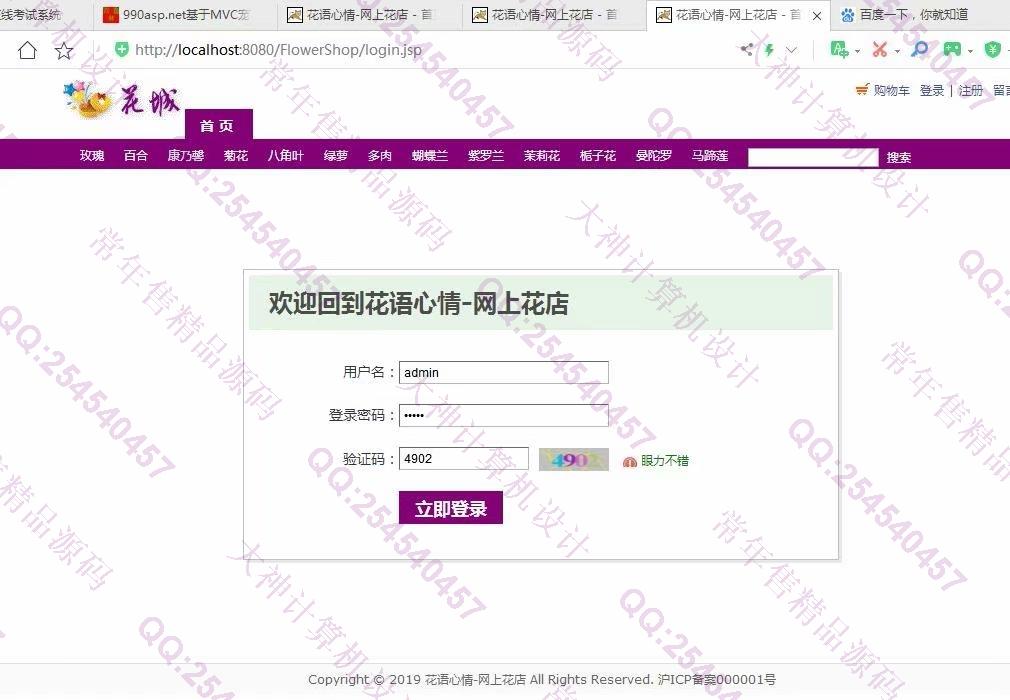Click the captcha image to refresh

click(x=573, y=460)
